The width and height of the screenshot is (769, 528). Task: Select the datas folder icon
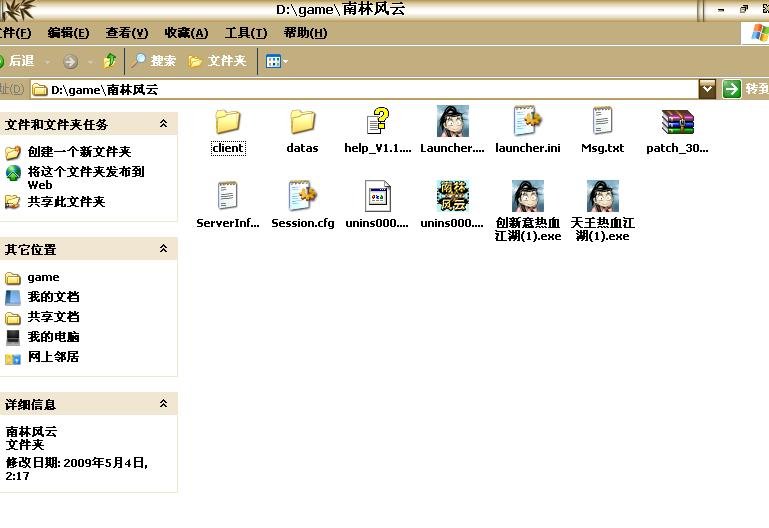pos(302,122)
